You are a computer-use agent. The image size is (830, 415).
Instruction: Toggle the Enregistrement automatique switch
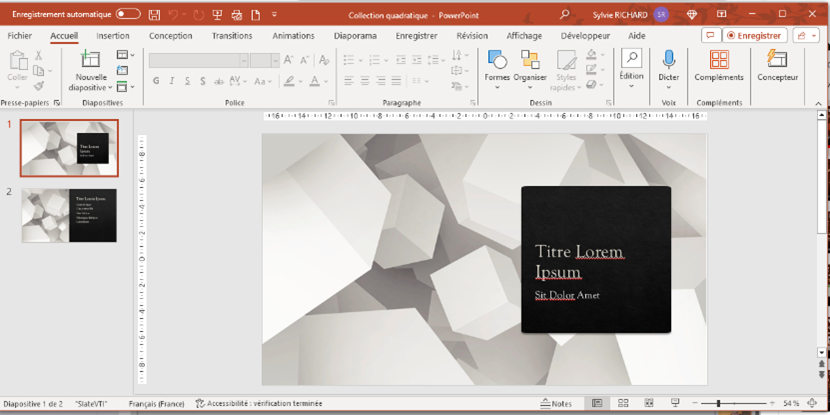point(128,14)
